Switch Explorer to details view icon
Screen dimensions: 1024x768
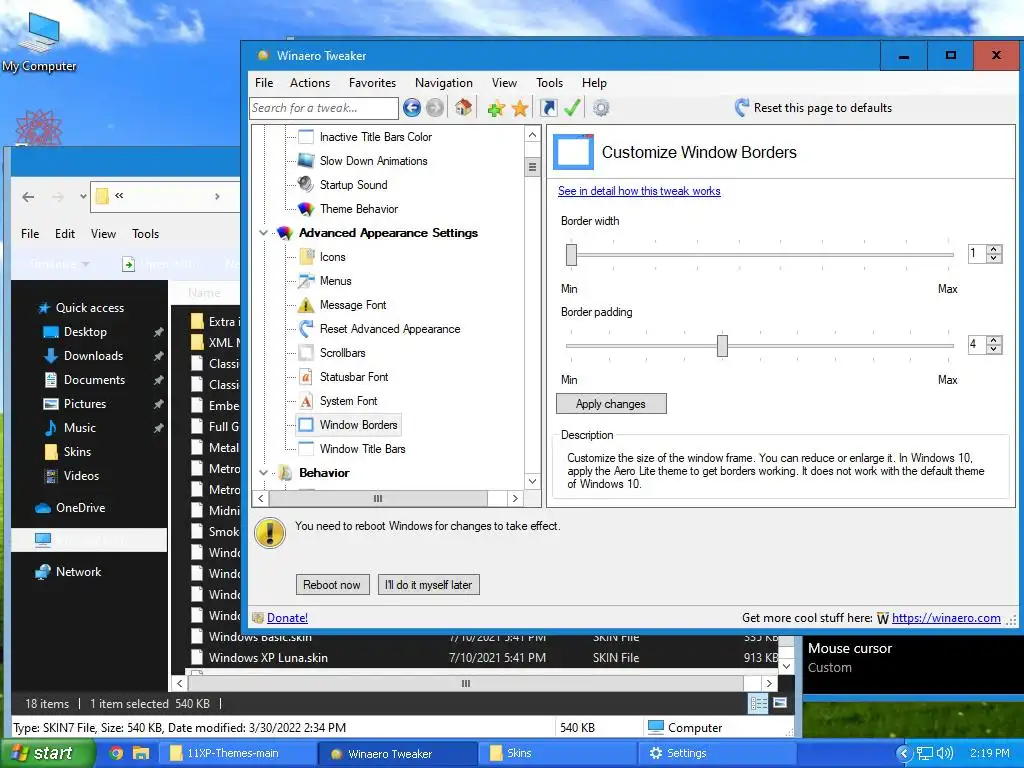point(758,703)
